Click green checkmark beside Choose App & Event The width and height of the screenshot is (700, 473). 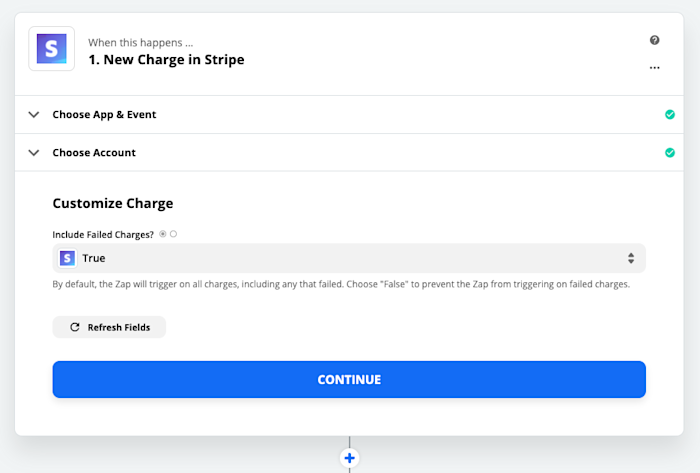tap(670, 115)
